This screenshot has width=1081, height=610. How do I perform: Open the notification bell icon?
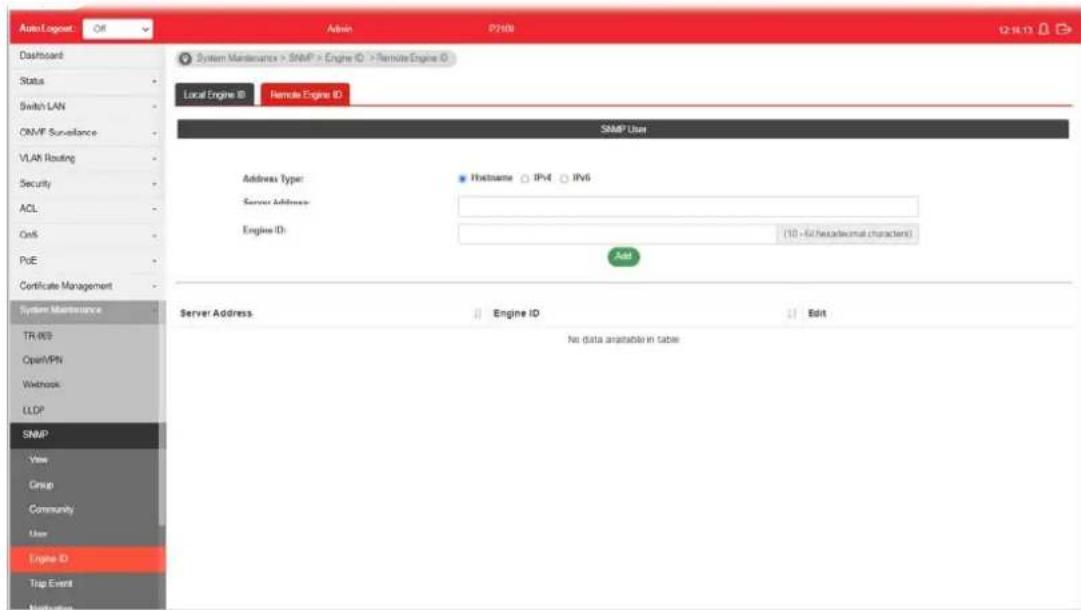[x=1043, y=29]
